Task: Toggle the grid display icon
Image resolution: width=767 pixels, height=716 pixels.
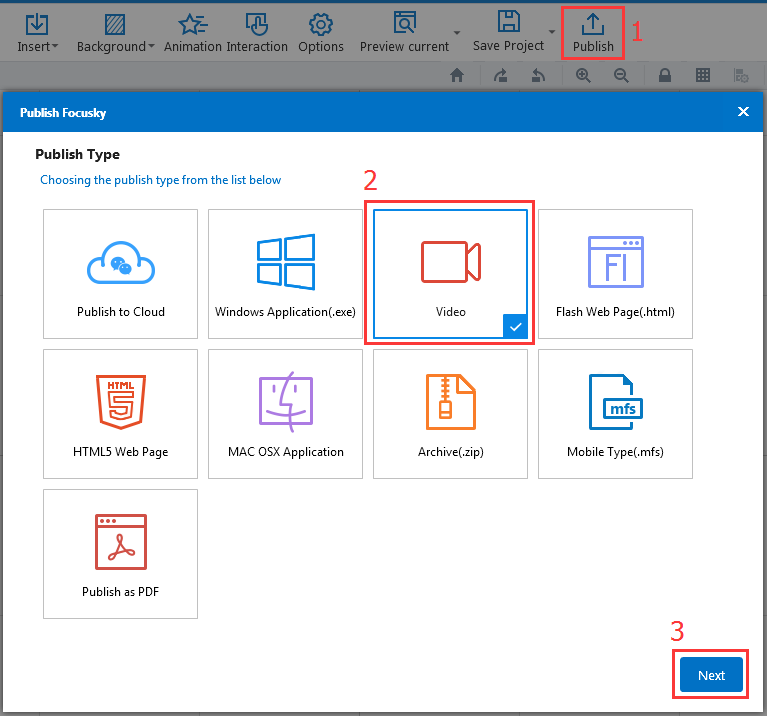Action: coord(703,75)
